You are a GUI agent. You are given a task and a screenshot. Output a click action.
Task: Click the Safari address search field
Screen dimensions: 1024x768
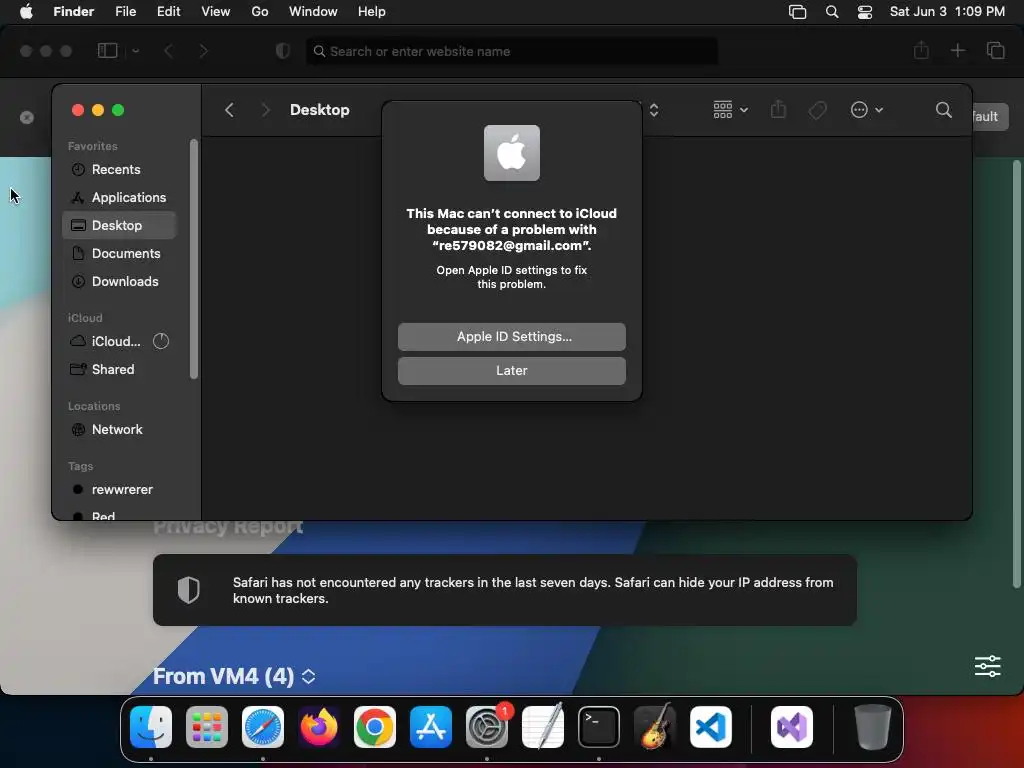click(512, 51)
